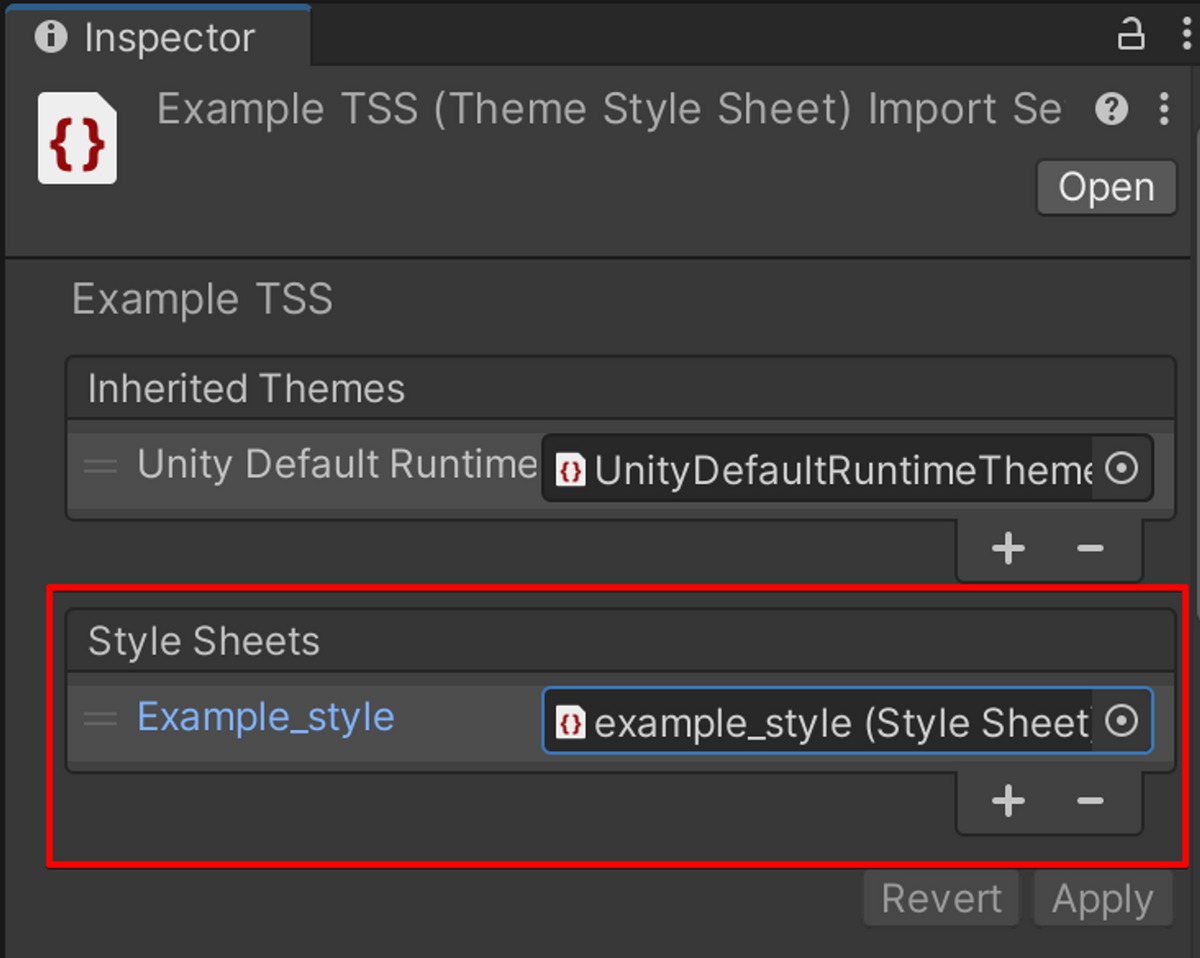Open object picker for UnityDefaultRuntimeTheme field
The width and height of the screenshot is (1200, 958).
[x=1122, y=467]
